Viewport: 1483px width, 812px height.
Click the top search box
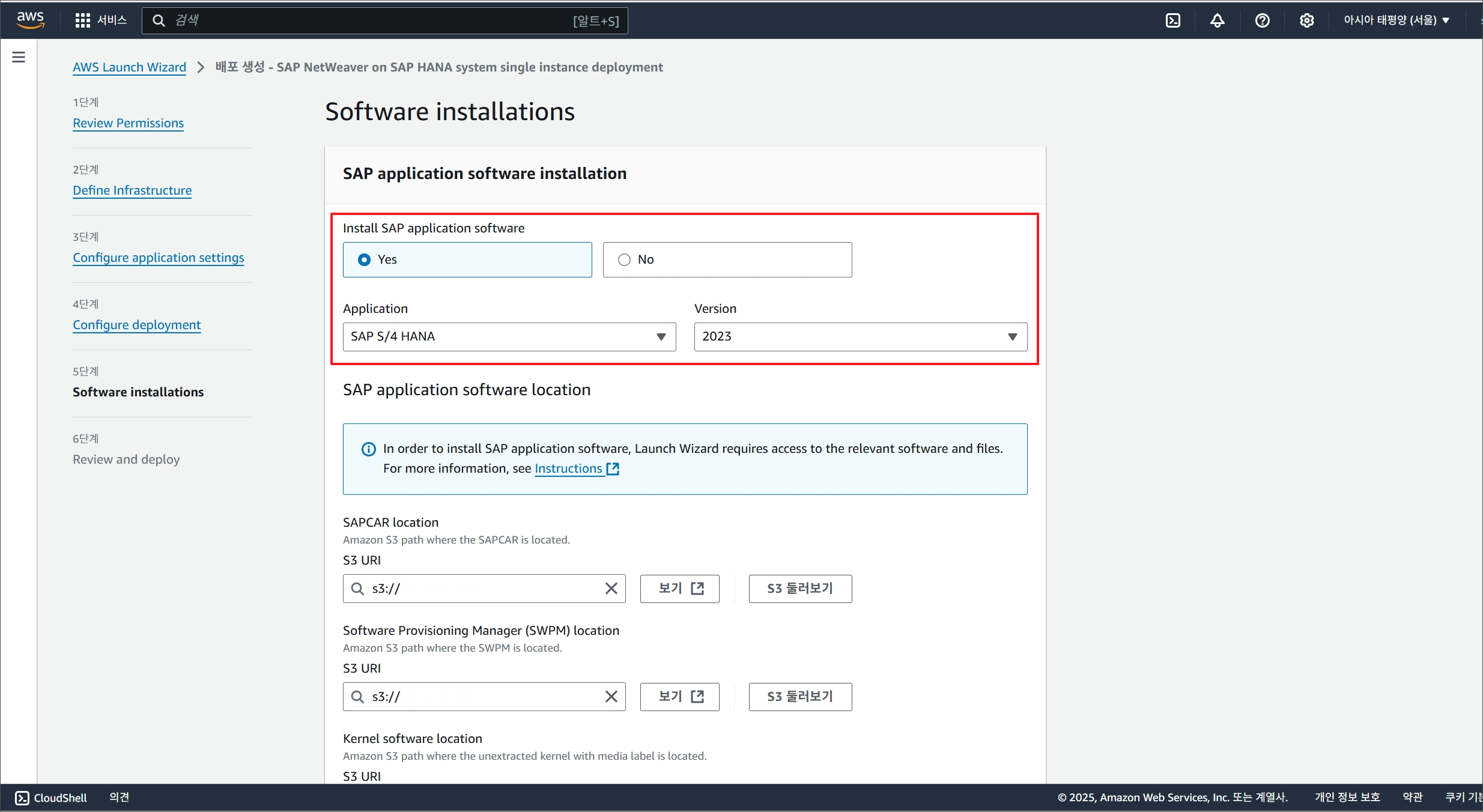click(x=384, y=20)
